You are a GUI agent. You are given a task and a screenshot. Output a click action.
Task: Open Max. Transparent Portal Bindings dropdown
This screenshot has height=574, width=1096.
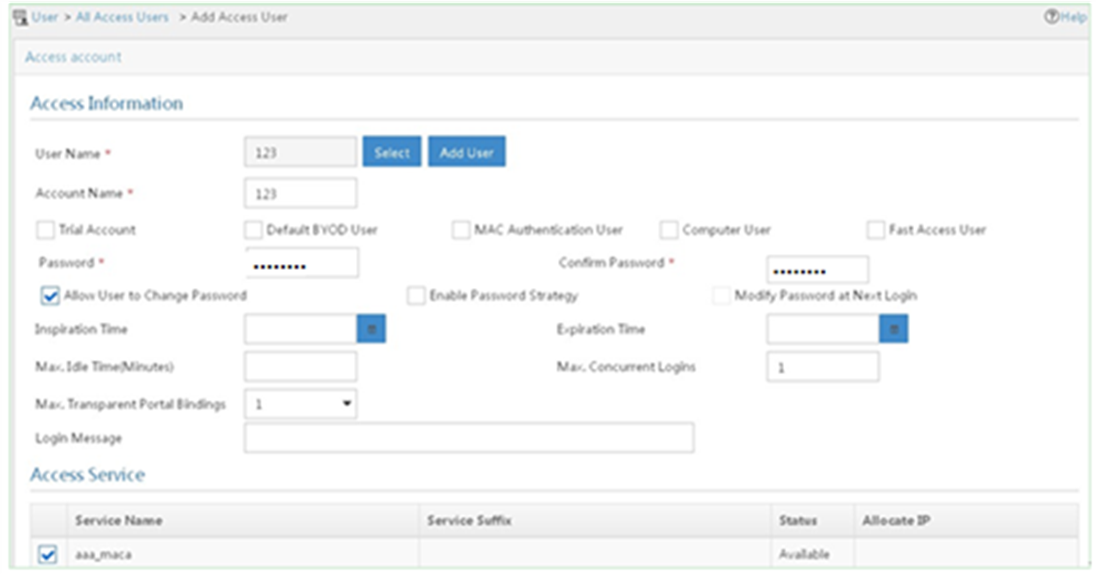pyautogui.click(x=301, y=404)
